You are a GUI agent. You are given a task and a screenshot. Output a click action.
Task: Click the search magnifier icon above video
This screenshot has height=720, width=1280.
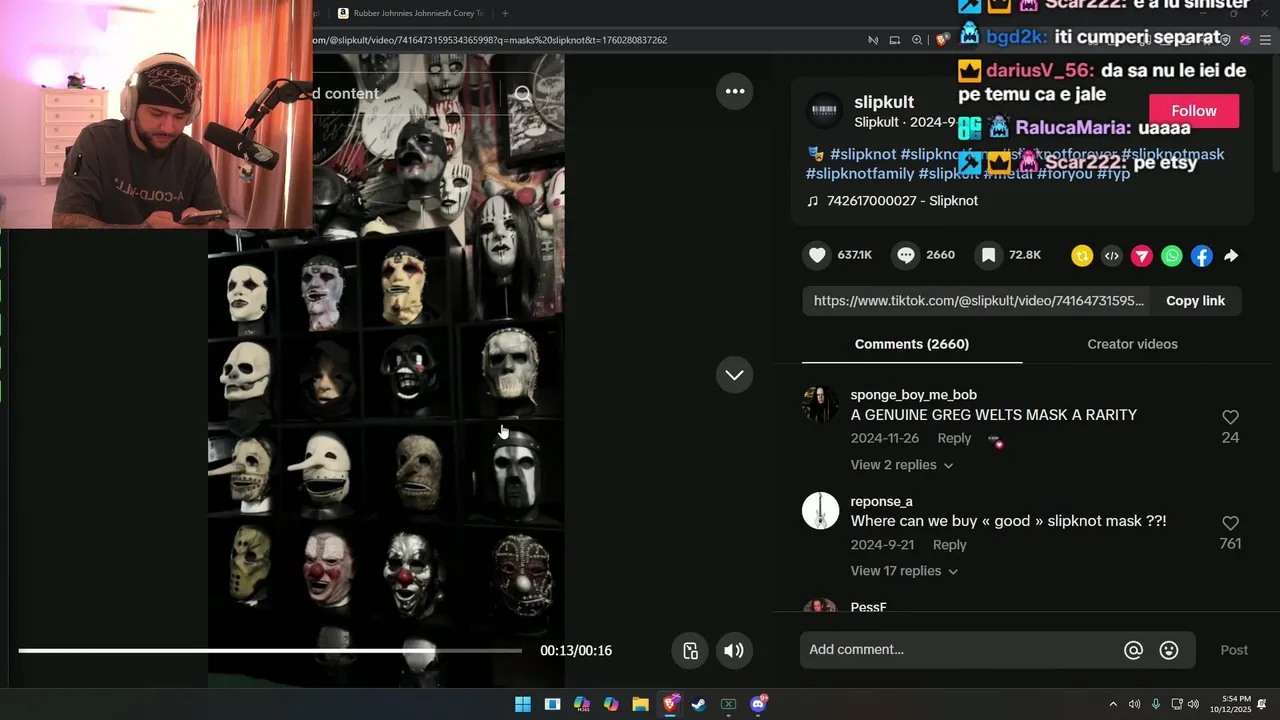click(x=523, y=94)
